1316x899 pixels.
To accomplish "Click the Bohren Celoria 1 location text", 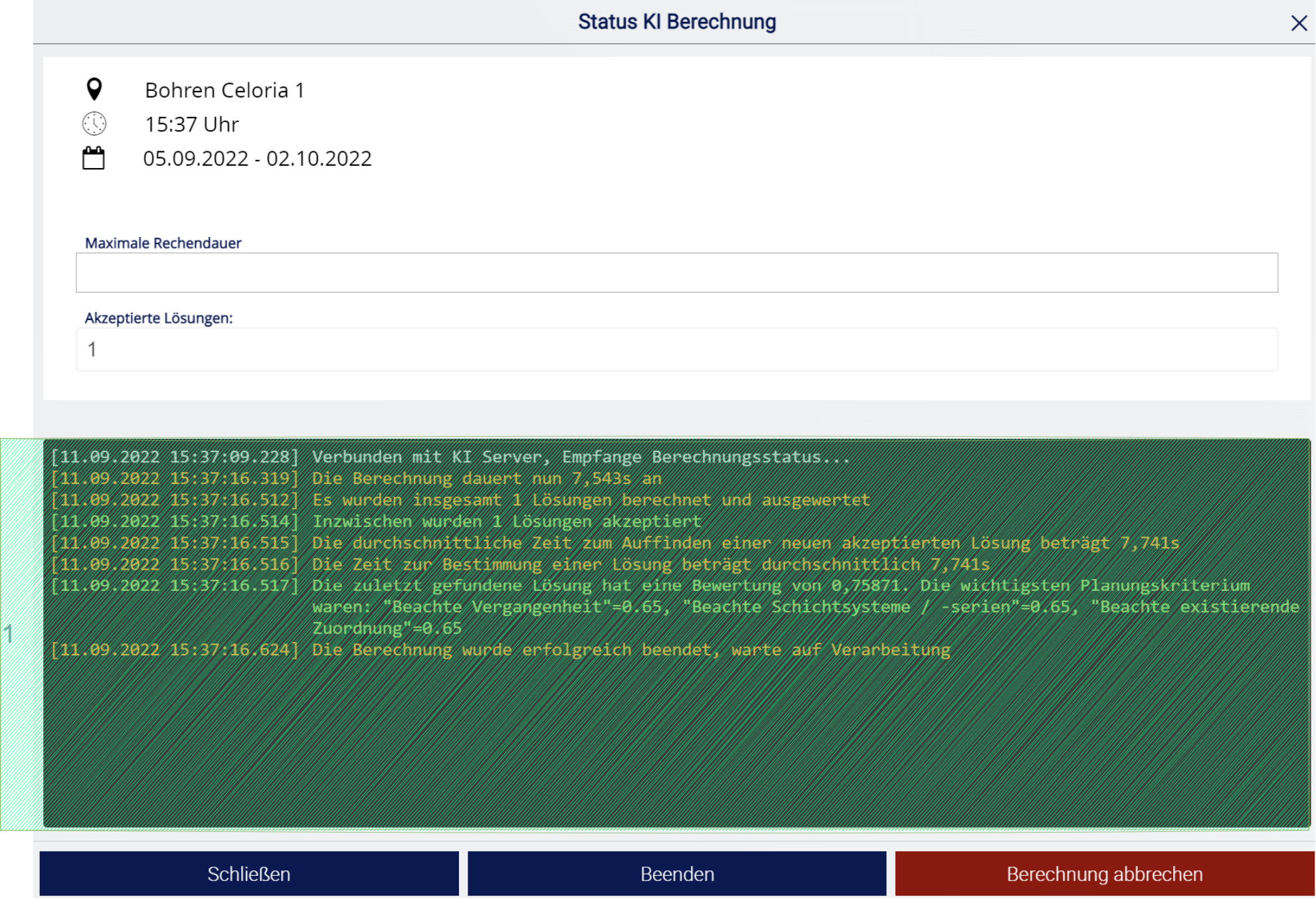I will pyautogui.click(x=225, y=90).
